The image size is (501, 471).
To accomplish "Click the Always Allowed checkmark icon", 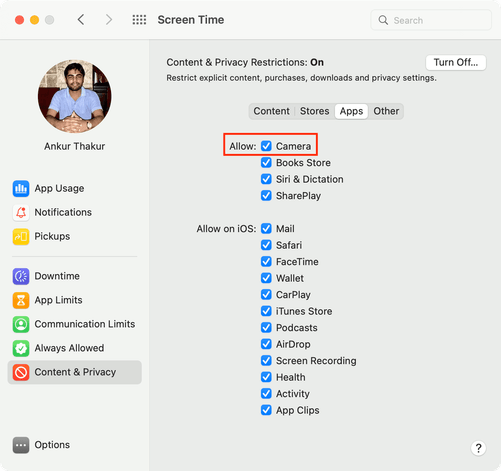I will 21,348.
